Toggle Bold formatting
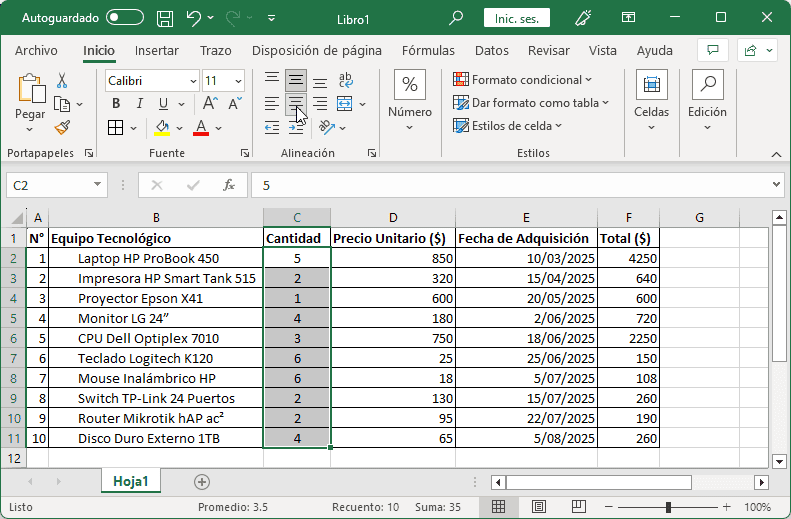Viewport: 791px width, 519px height. click(116, 104)
